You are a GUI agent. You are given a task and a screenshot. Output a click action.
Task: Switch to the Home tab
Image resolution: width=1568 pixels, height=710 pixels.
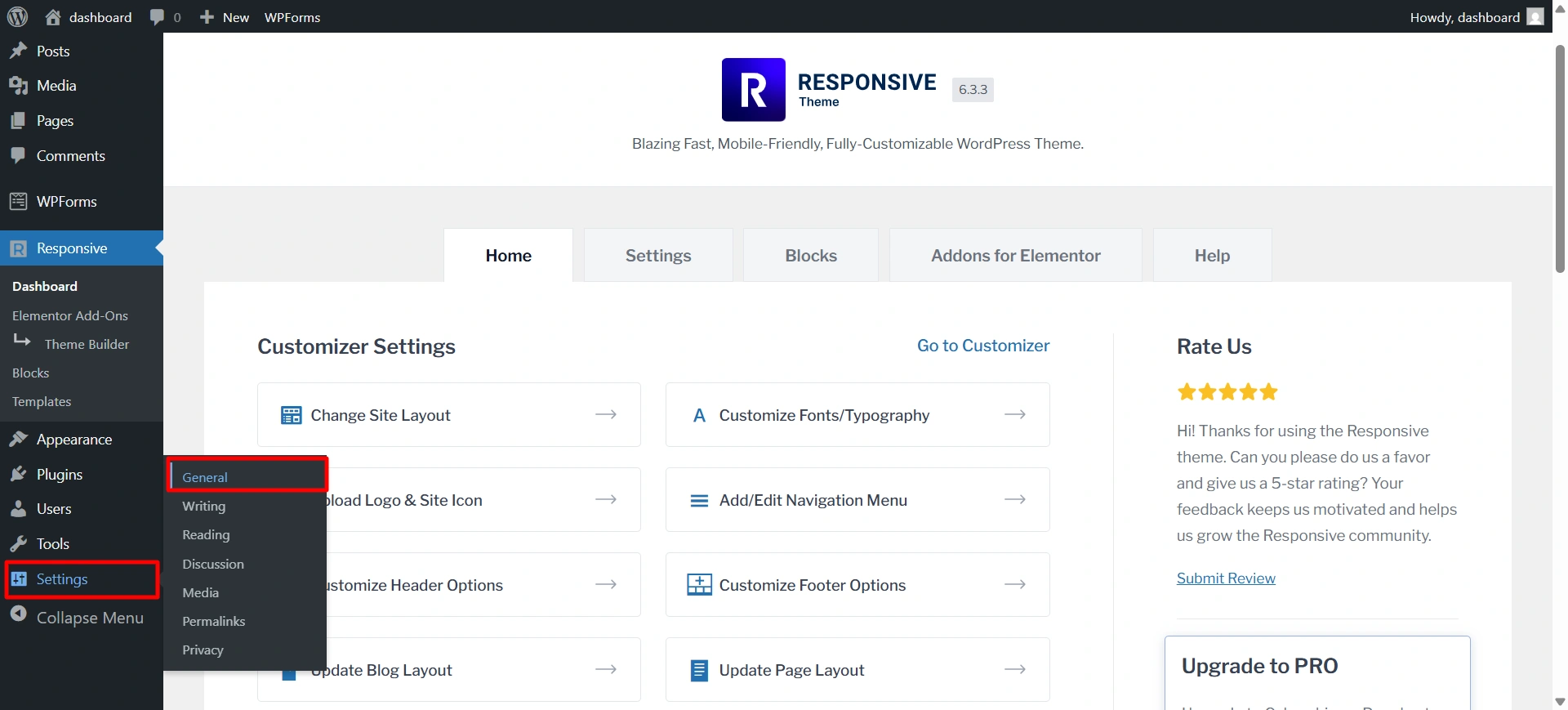[508, 256]
